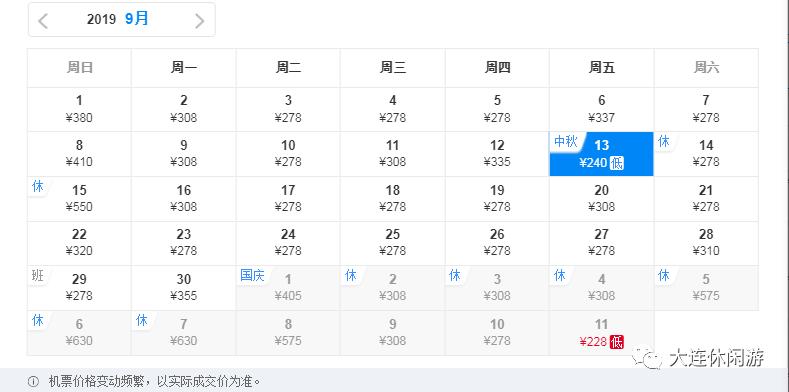The height and width of the screenshot is (392, 789).
Task: Select September 28 priced ¥310
Action: click(706, 243)
